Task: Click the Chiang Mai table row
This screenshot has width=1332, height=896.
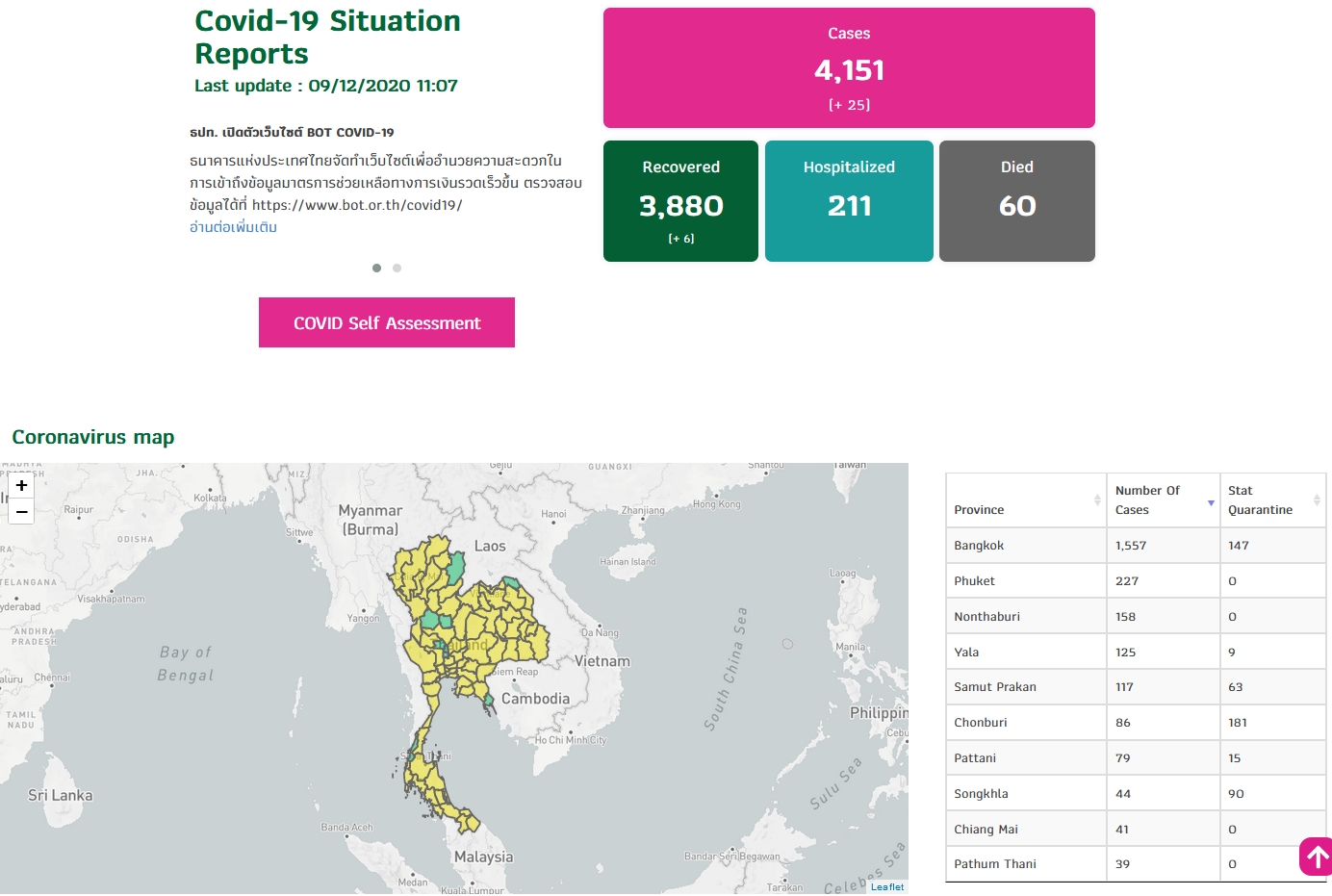Action: point(1136,830)
